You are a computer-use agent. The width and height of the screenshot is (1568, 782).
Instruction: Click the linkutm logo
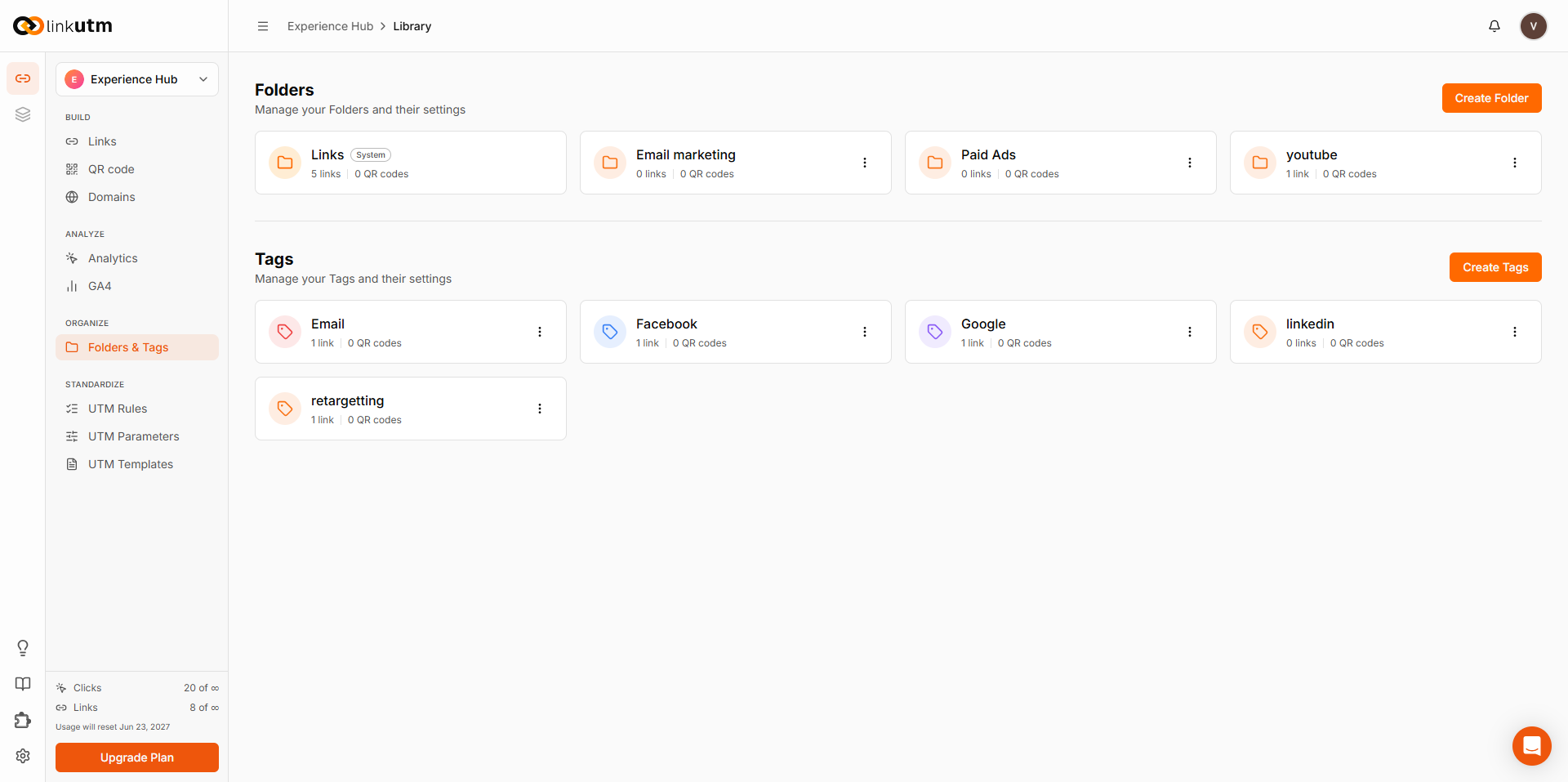(63, 26)
